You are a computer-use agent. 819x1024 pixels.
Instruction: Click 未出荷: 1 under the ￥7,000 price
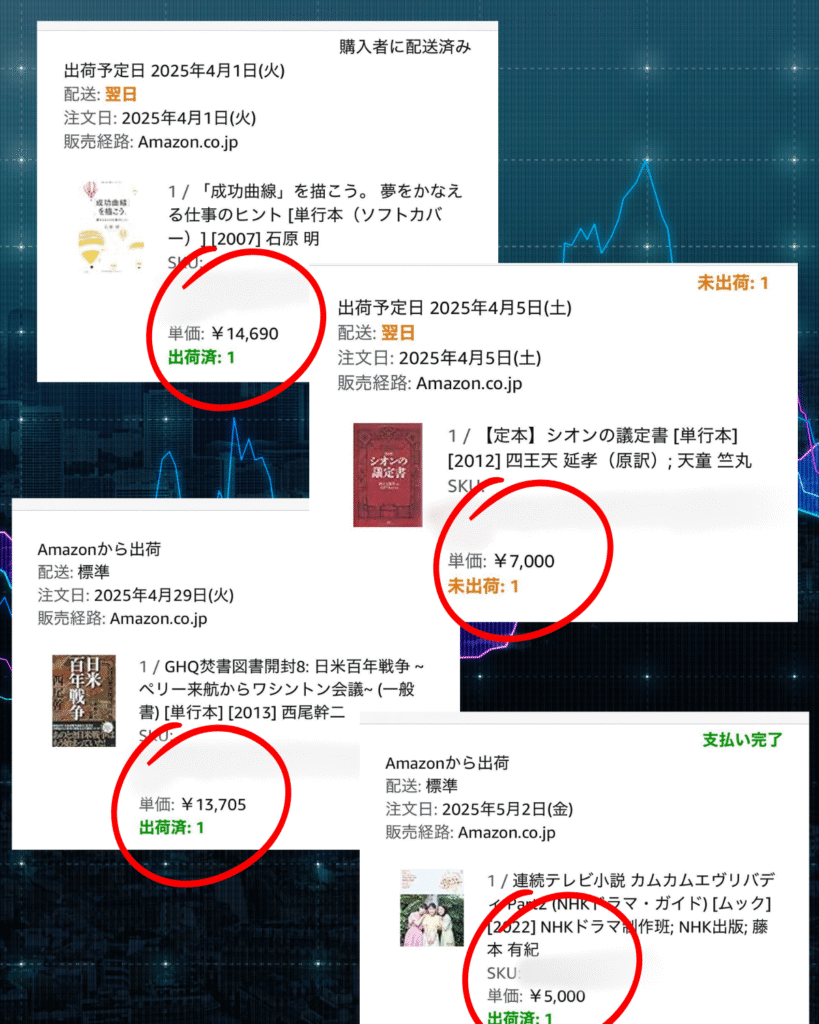483,586
